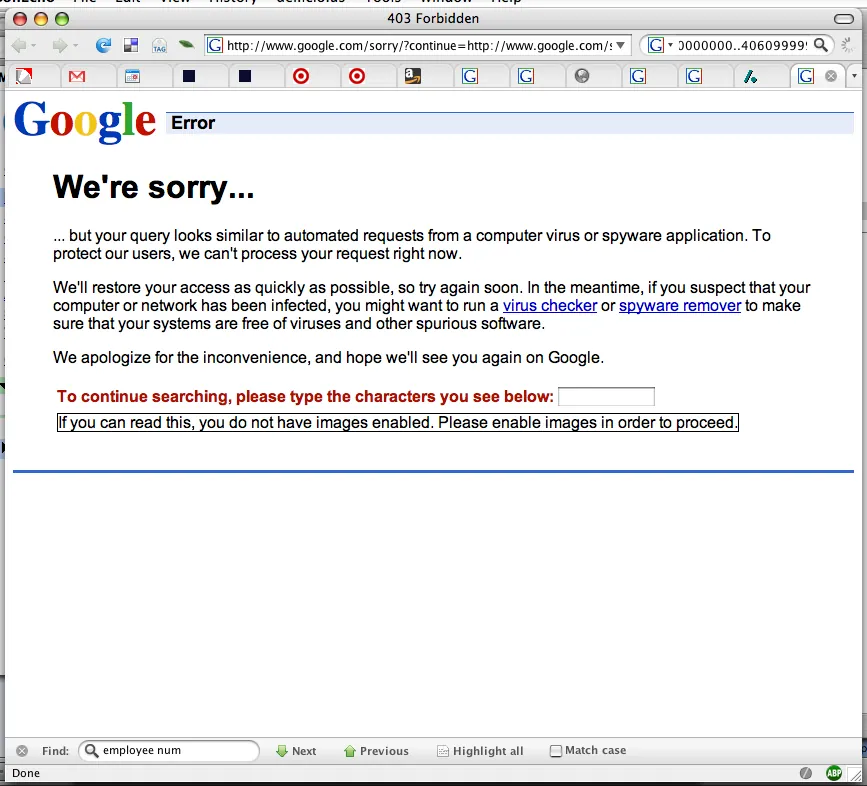Switch to the calendar icon tab
The height and width of the screenshot is (786, 867).
(x=132, y=76)
